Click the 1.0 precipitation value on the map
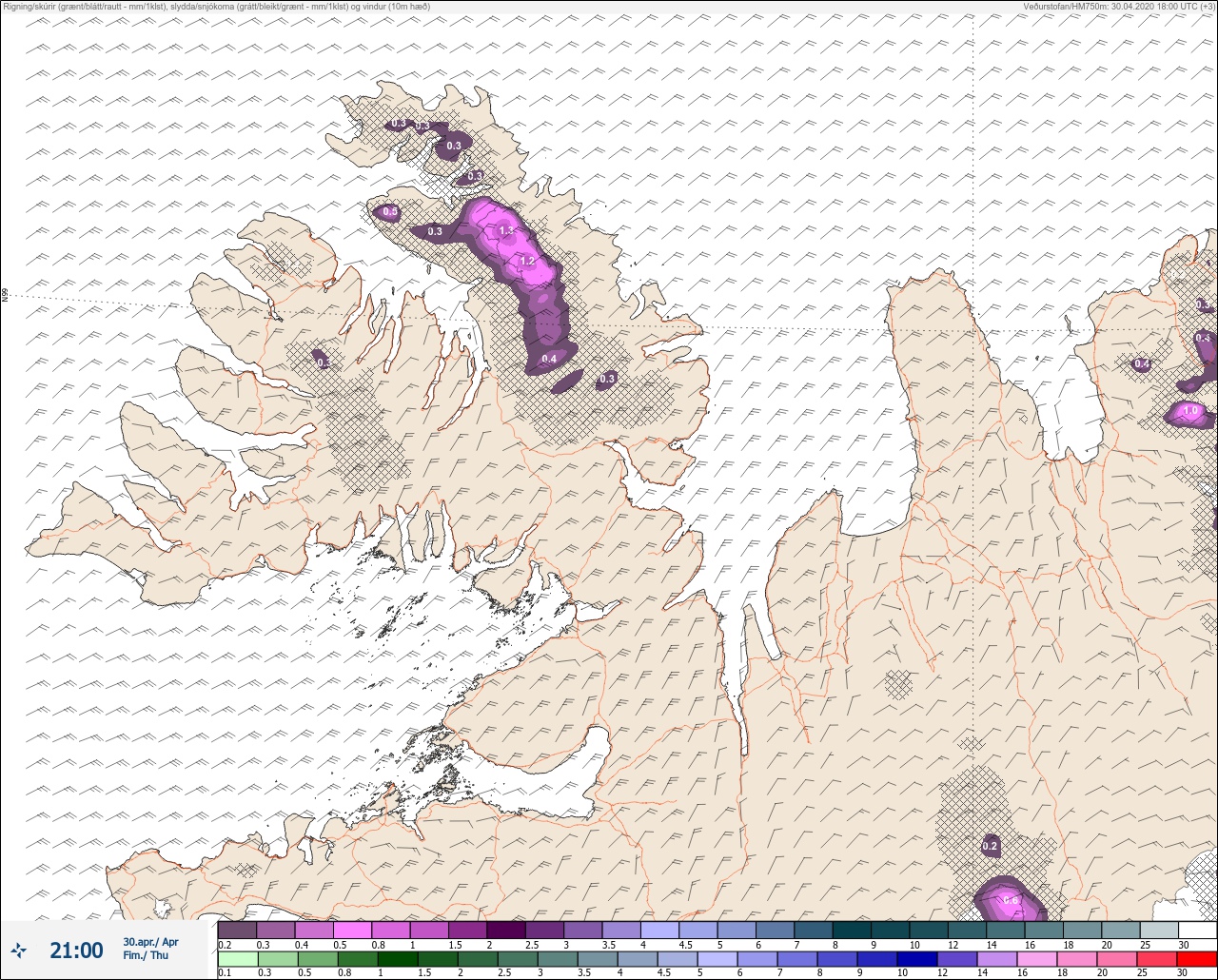Screen dimensions: 1218x980 click(x=1189, y=411)
